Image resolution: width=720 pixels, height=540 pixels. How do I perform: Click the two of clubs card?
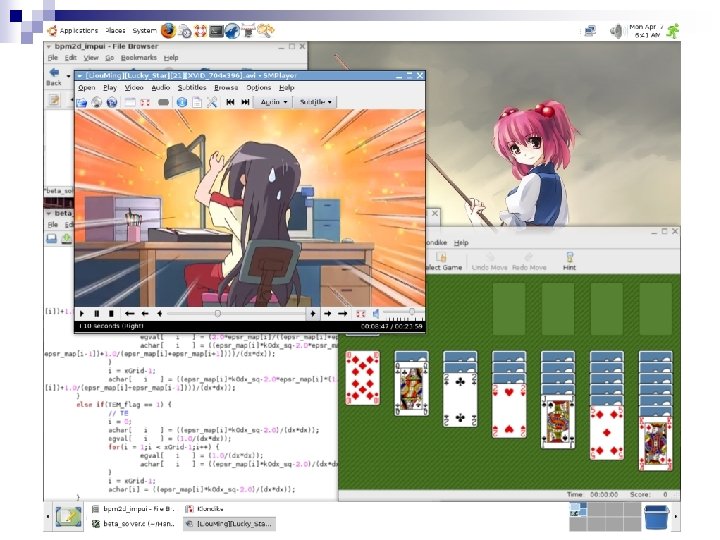(460, 400)
